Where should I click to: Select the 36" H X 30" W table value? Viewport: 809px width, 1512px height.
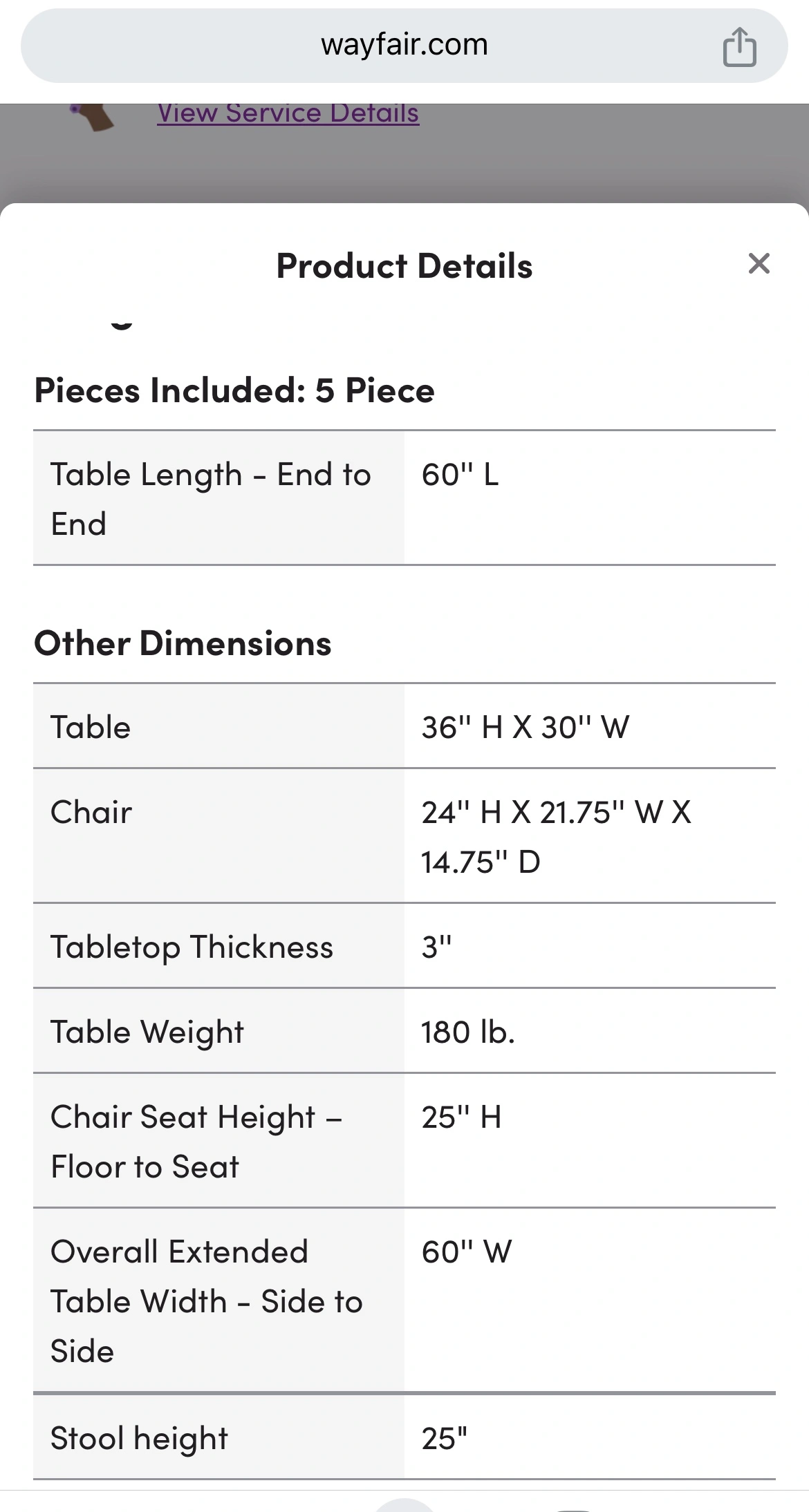click(x=526, y=727)
